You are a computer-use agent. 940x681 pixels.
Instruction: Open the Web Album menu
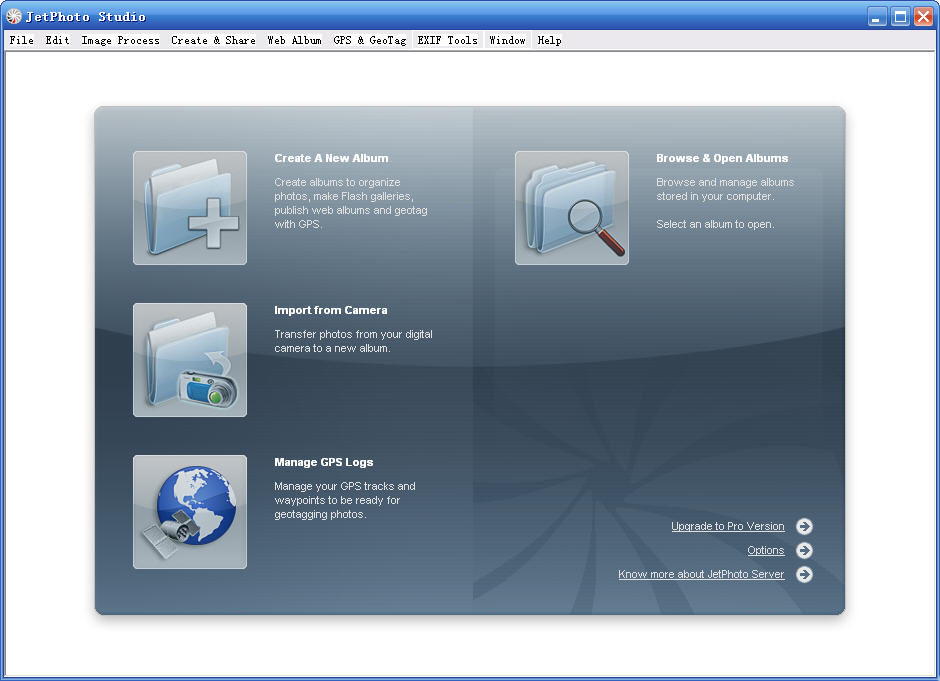[294, 41]
